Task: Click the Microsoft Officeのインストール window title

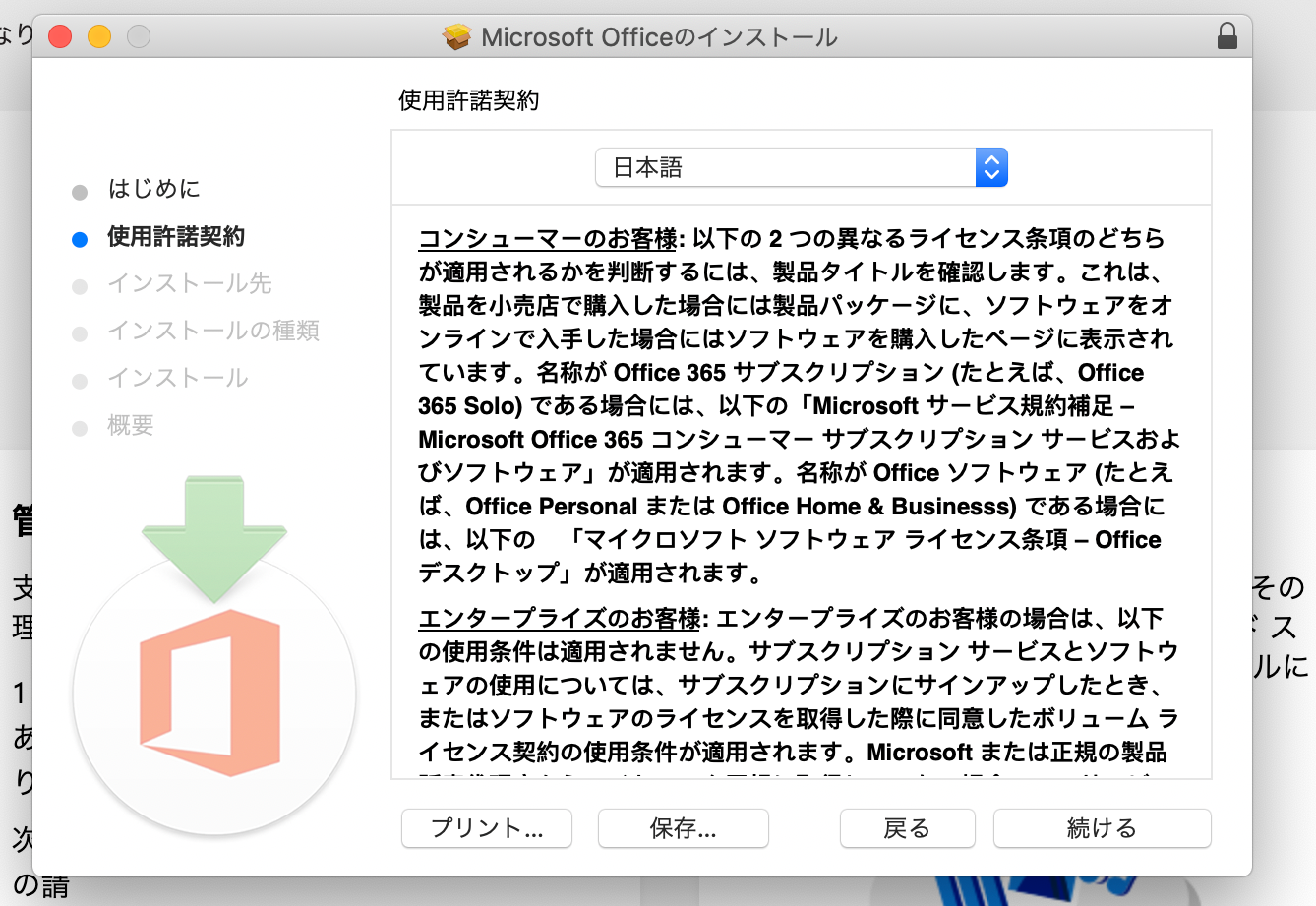Action: click(659, 37)
